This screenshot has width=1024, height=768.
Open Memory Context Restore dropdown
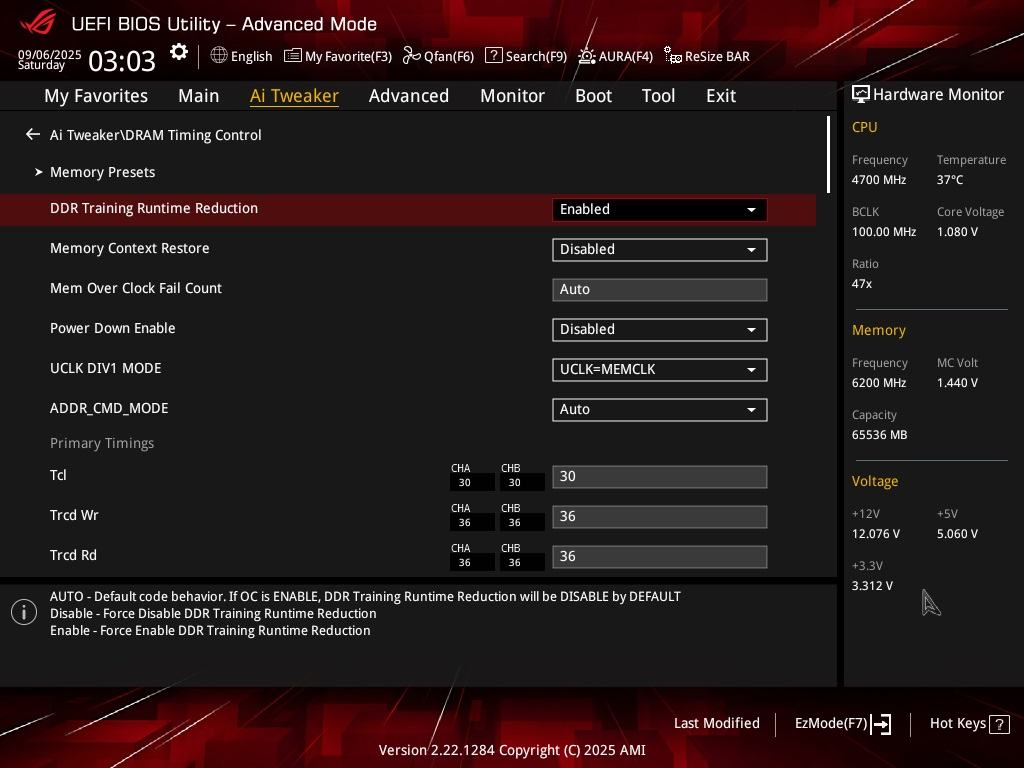click(660, 249)
